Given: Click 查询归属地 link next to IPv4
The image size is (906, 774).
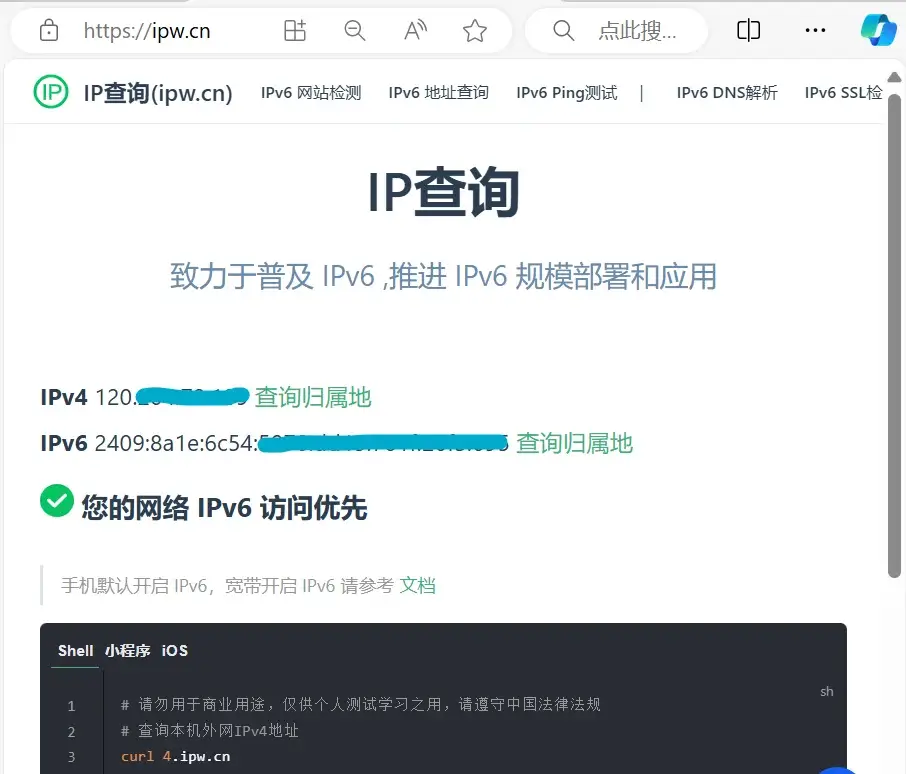Looking at the screenshot, I should pos(313,397).
